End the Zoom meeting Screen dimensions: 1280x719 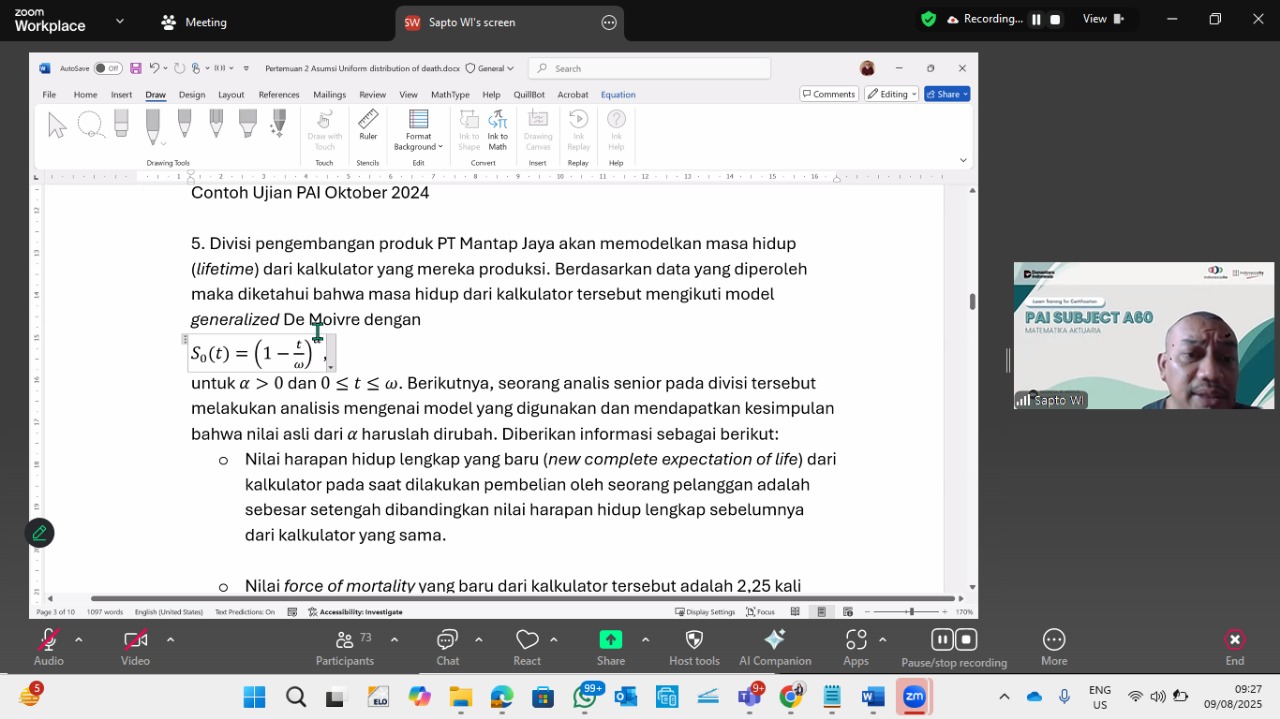(1235, 647)
